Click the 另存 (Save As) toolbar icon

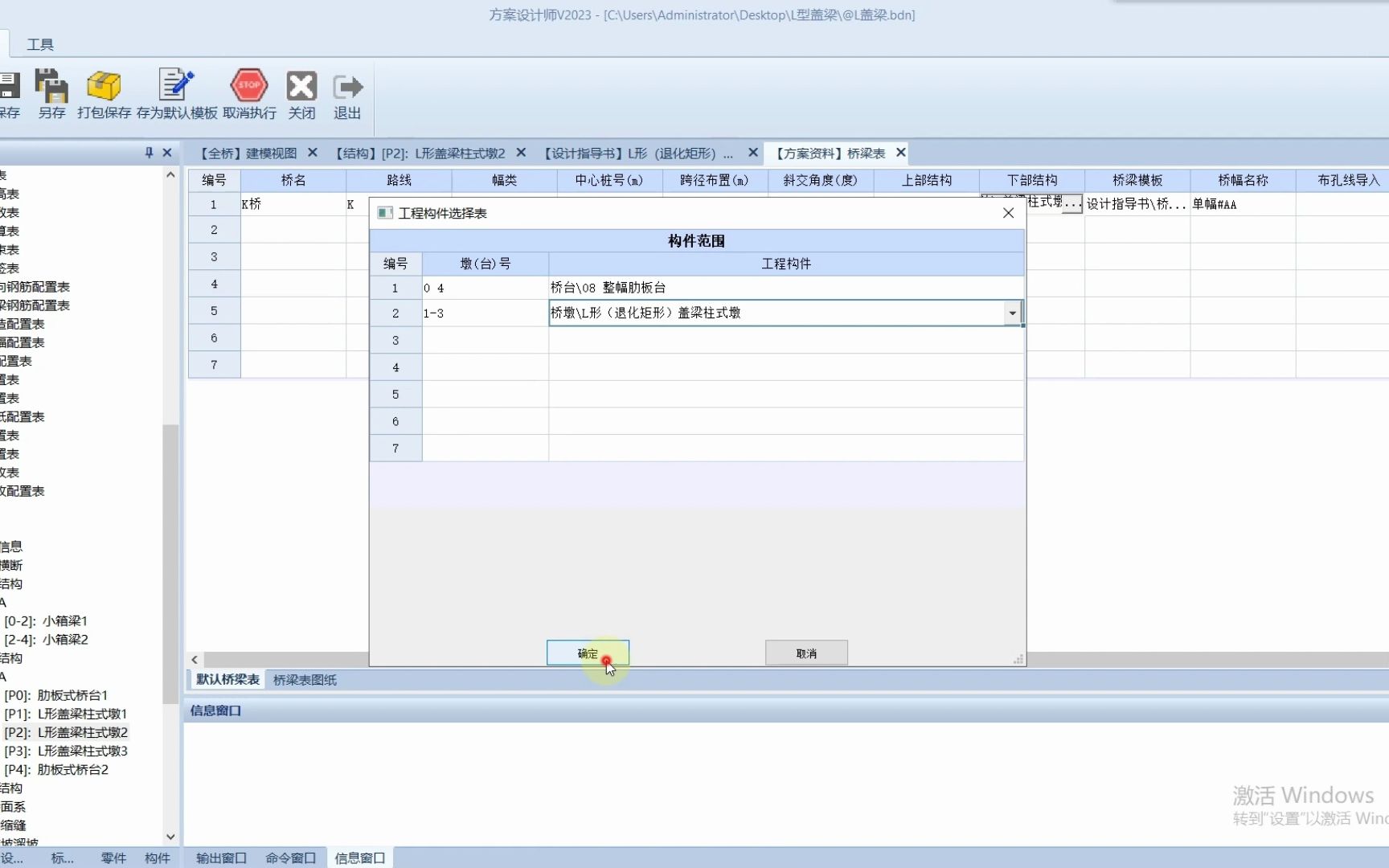tap(51, 94)
